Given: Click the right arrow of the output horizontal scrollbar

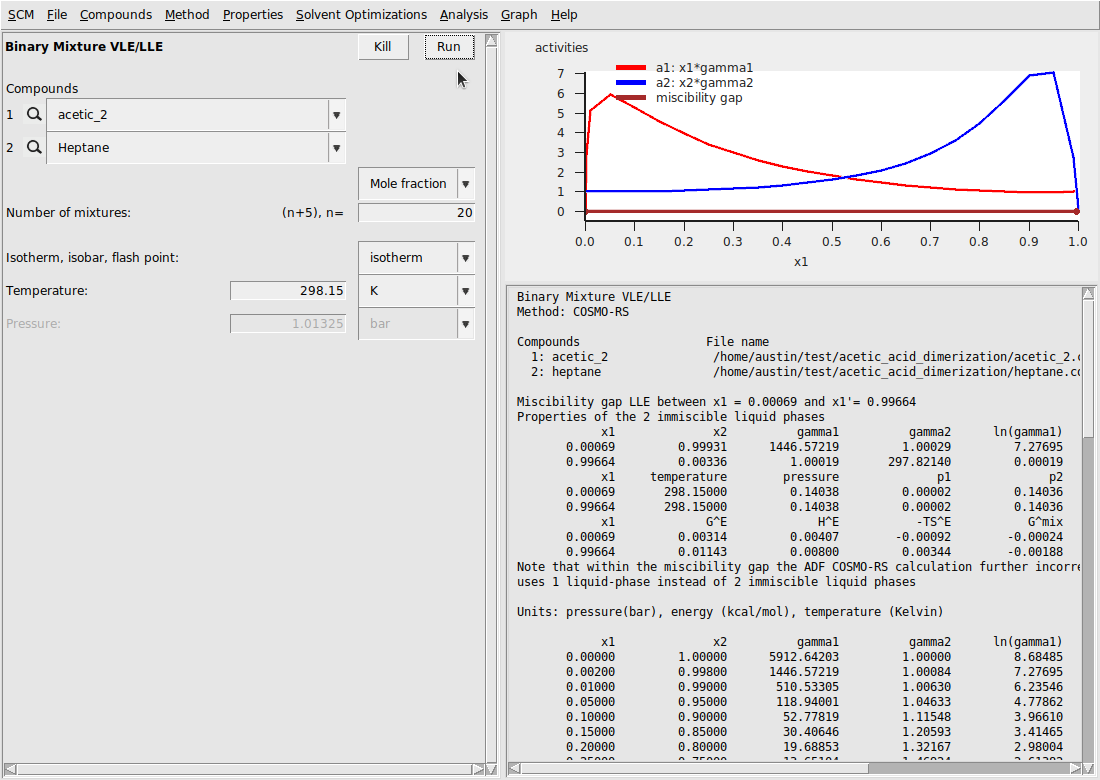Looking at the screenshot, I should coord(1075,769).
